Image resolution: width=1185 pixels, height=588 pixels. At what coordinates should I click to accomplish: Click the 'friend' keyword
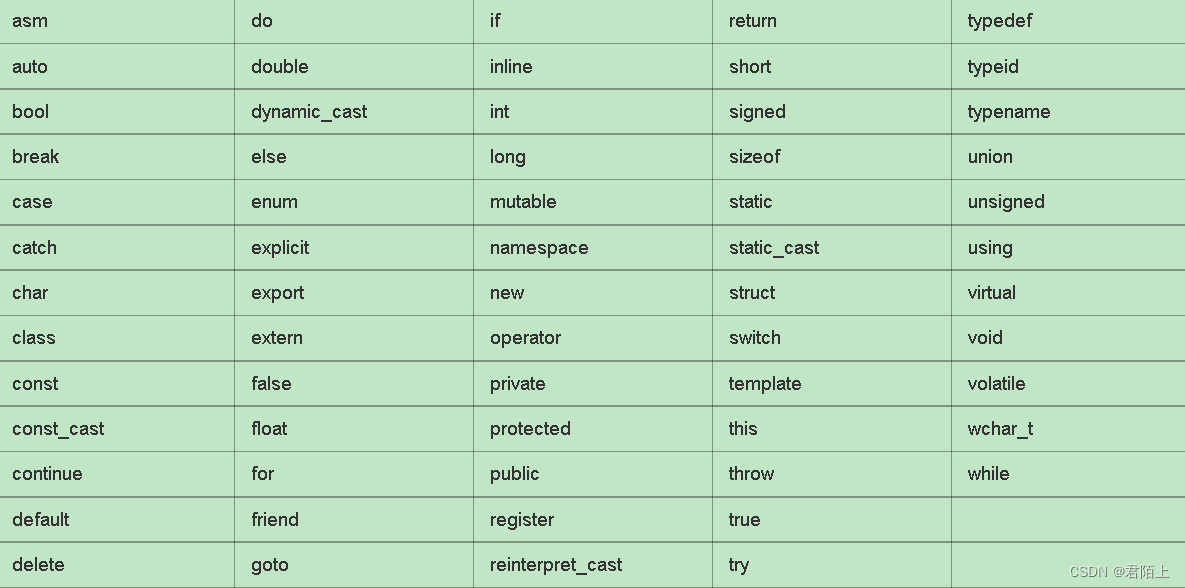[x=275, y=519]
